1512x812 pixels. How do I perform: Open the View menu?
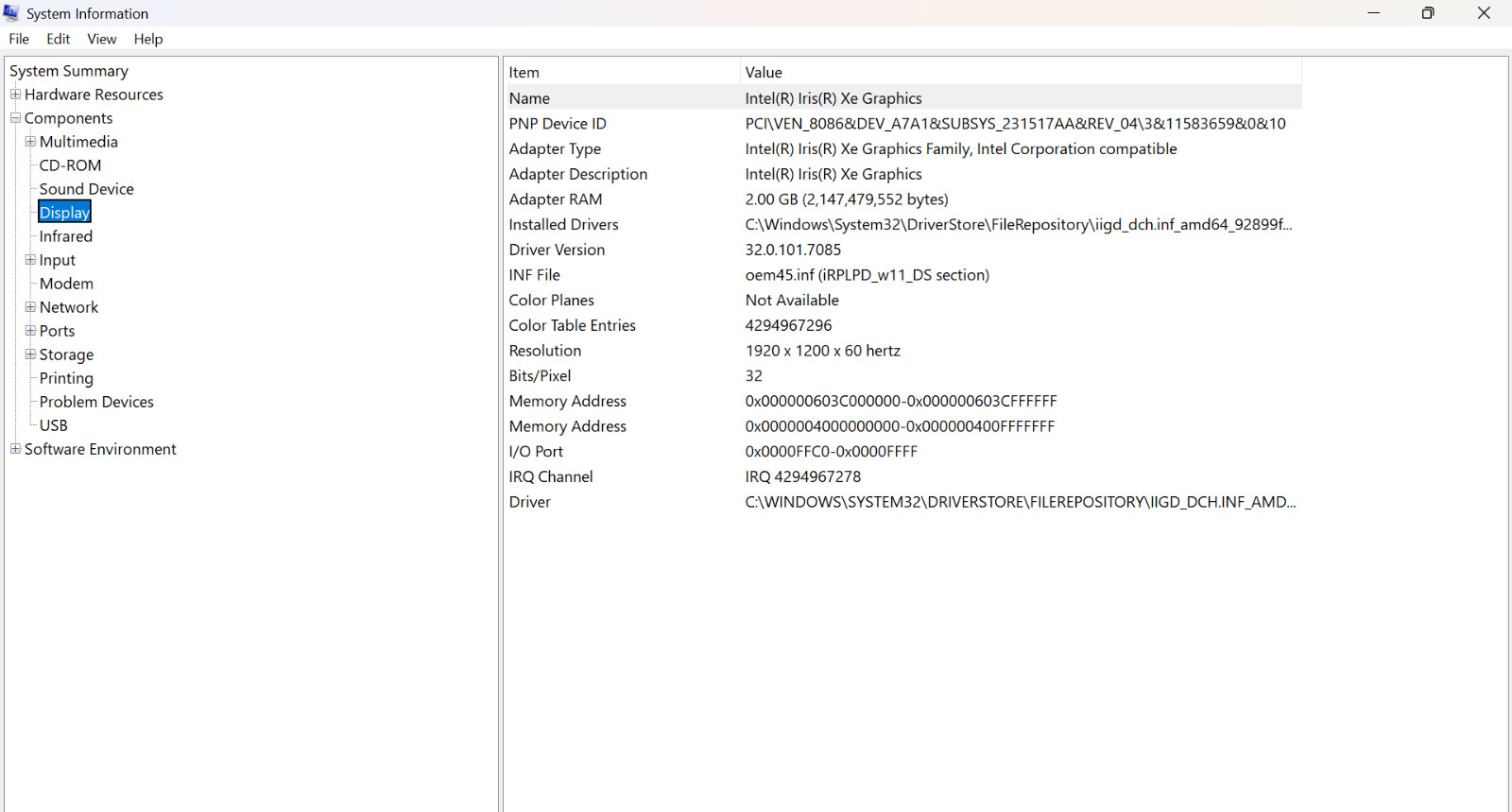102,39
